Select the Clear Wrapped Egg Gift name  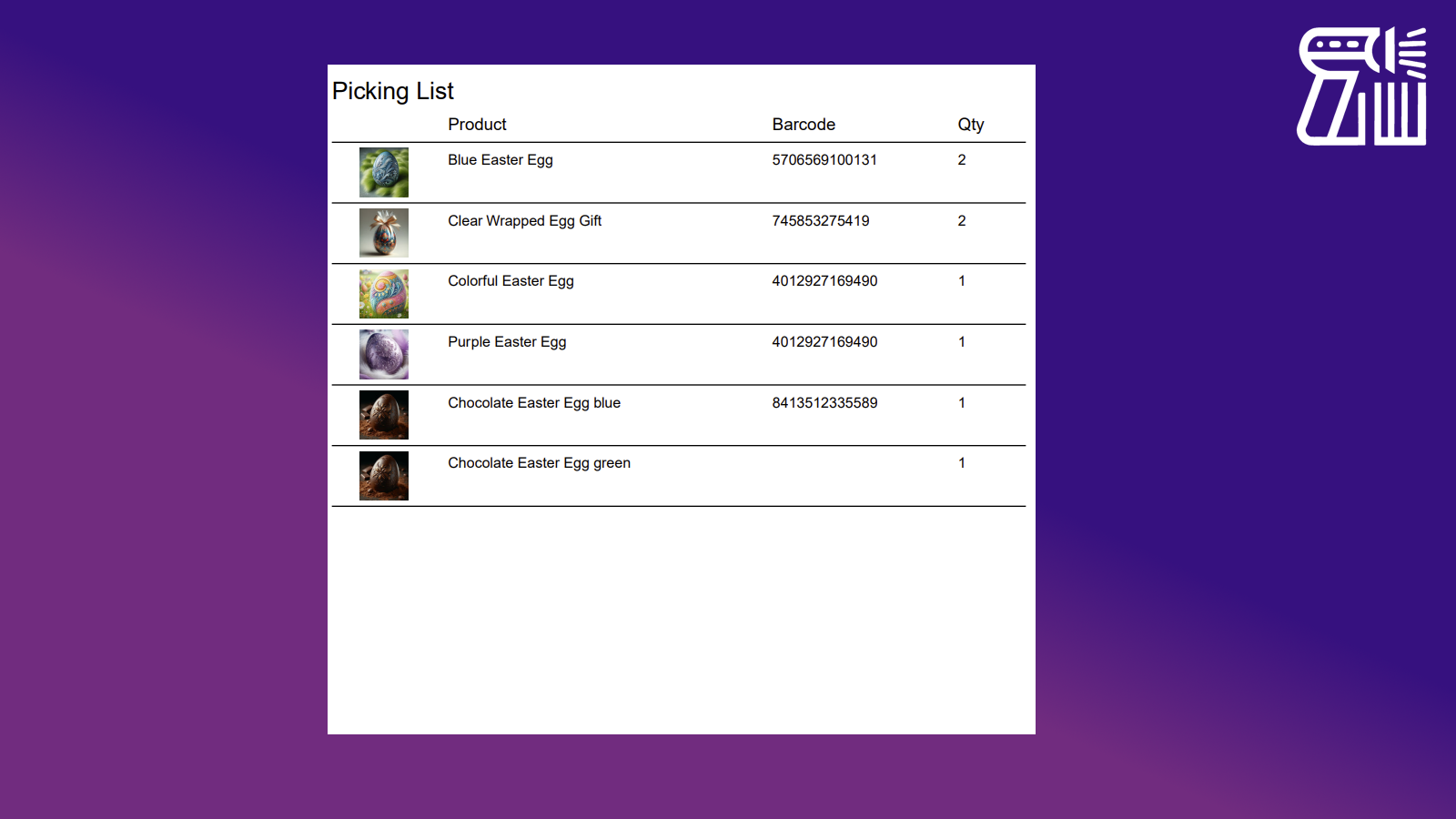click(x=524, y=221)
